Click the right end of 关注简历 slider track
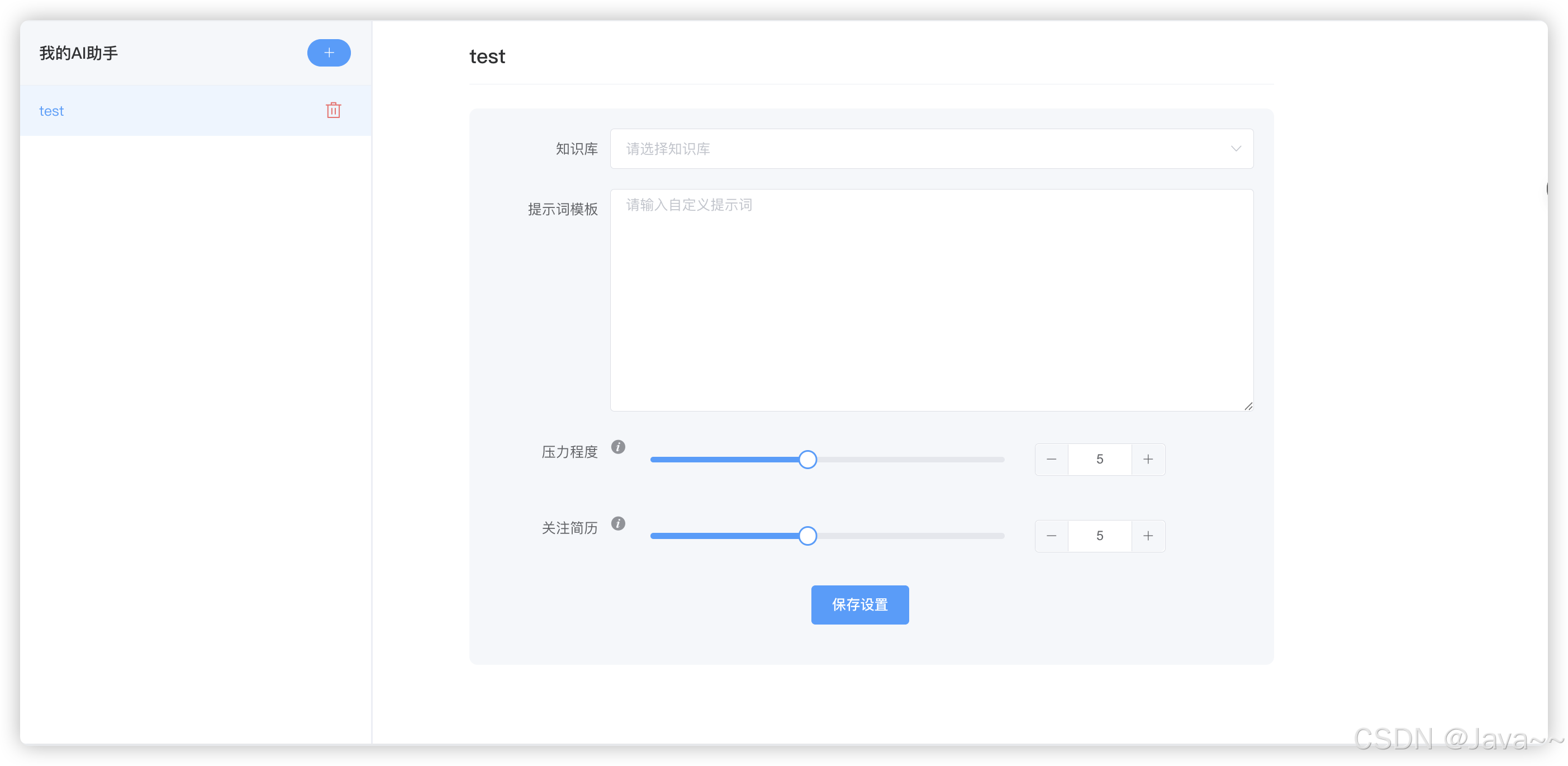Viewport: 1568px width, 766px height. pyautogui.click(x=1001, y=536)
